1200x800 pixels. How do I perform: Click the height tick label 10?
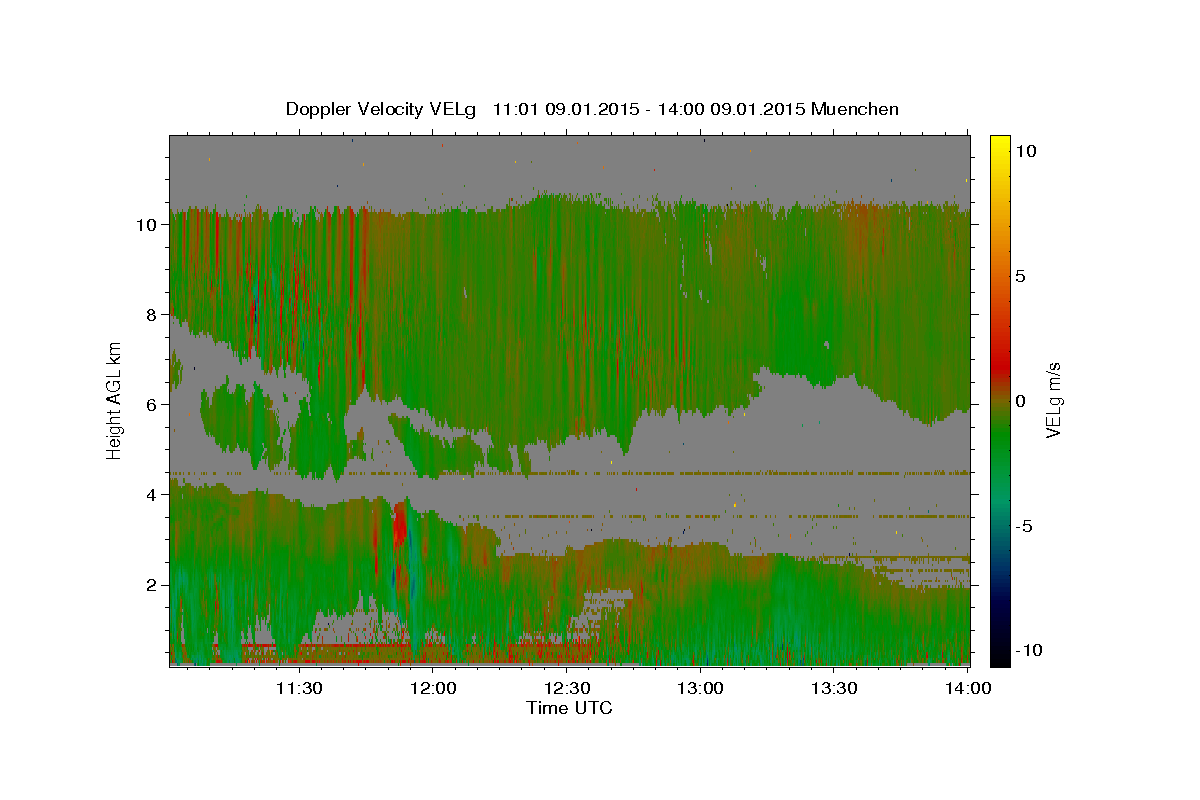coord(145,225)
